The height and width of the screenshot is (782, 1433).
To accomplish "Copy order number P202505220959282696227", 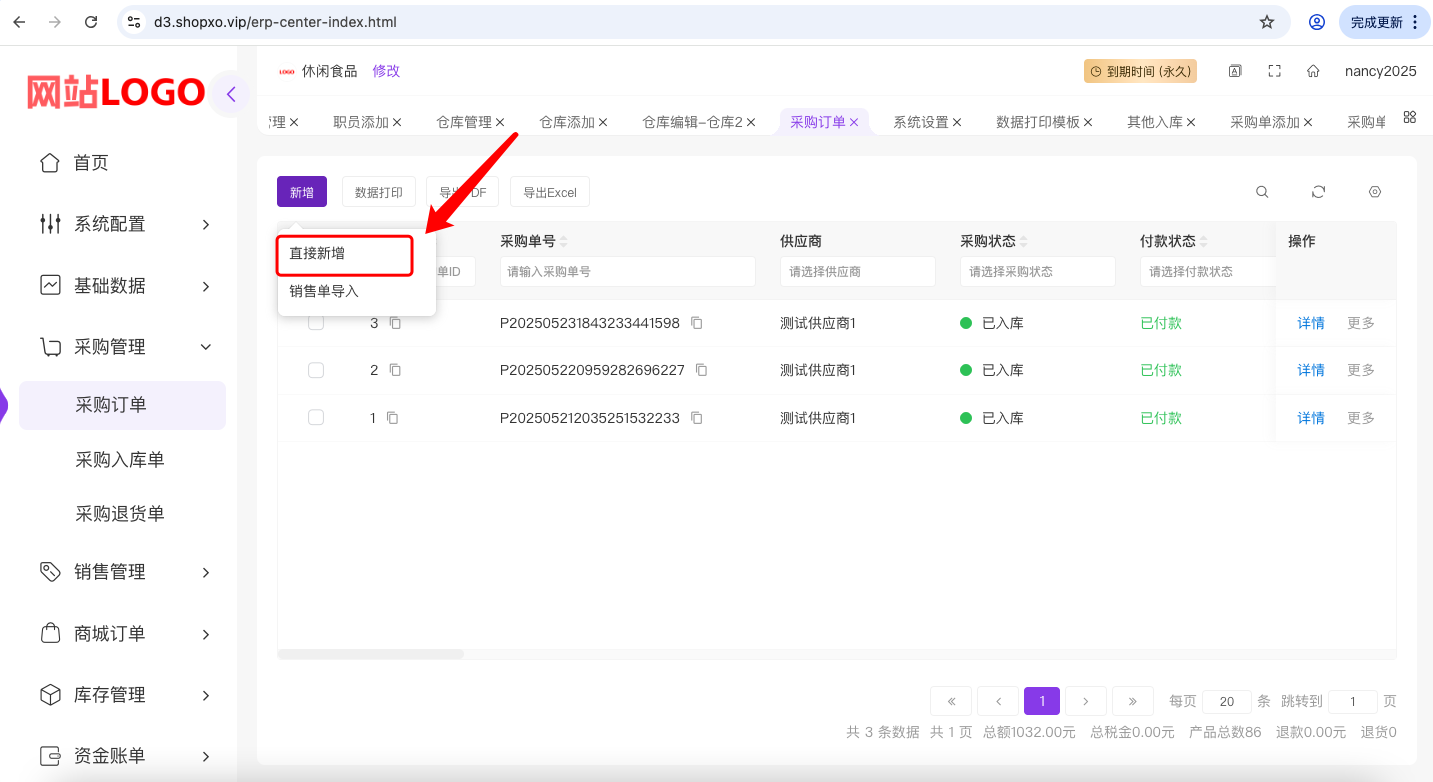I will [x=701, y=370].
